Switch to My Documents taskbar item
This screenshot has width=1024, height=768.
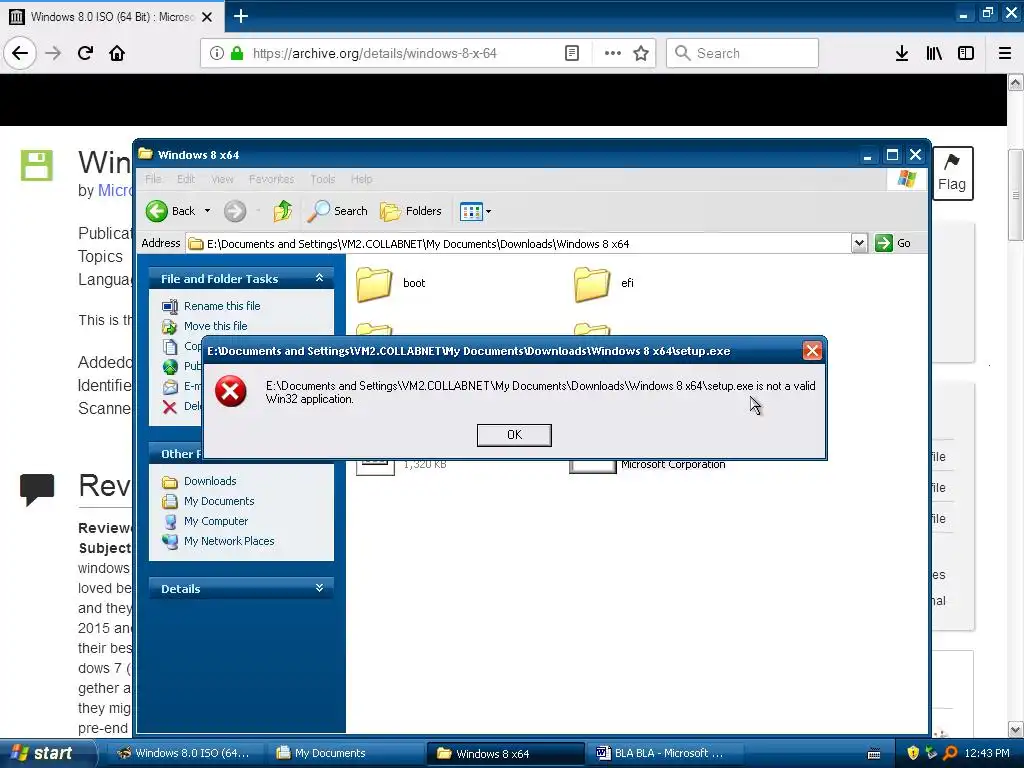point(344,753)
